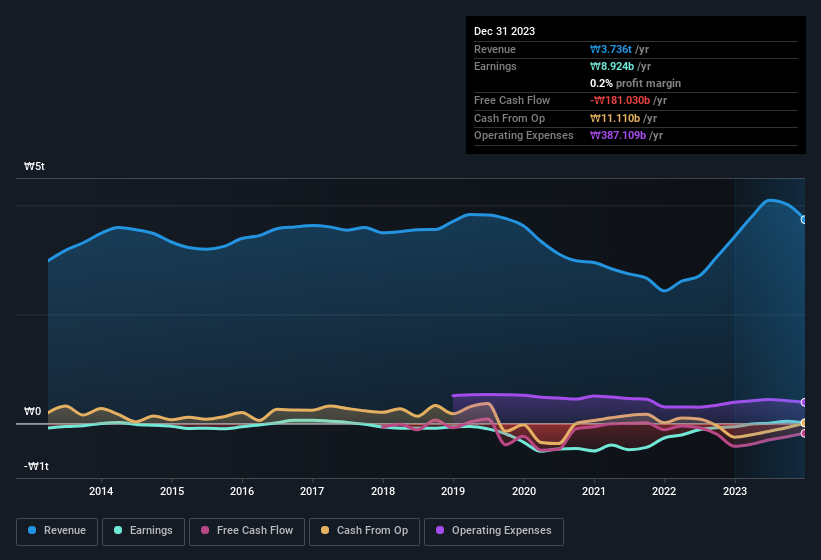Toggle the Revenue legend series
Screen dimensions: 821x560
tap(57, 531)
